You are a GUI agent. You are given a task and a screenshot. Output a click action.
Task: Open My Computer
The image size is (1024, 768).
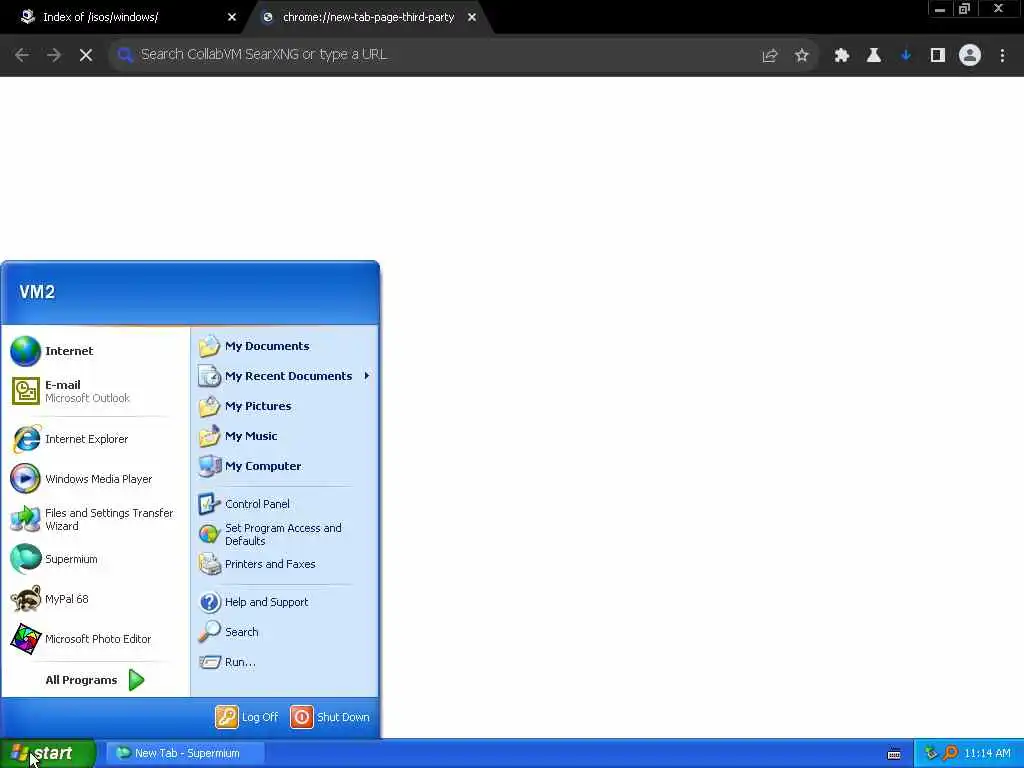point(285,466)
